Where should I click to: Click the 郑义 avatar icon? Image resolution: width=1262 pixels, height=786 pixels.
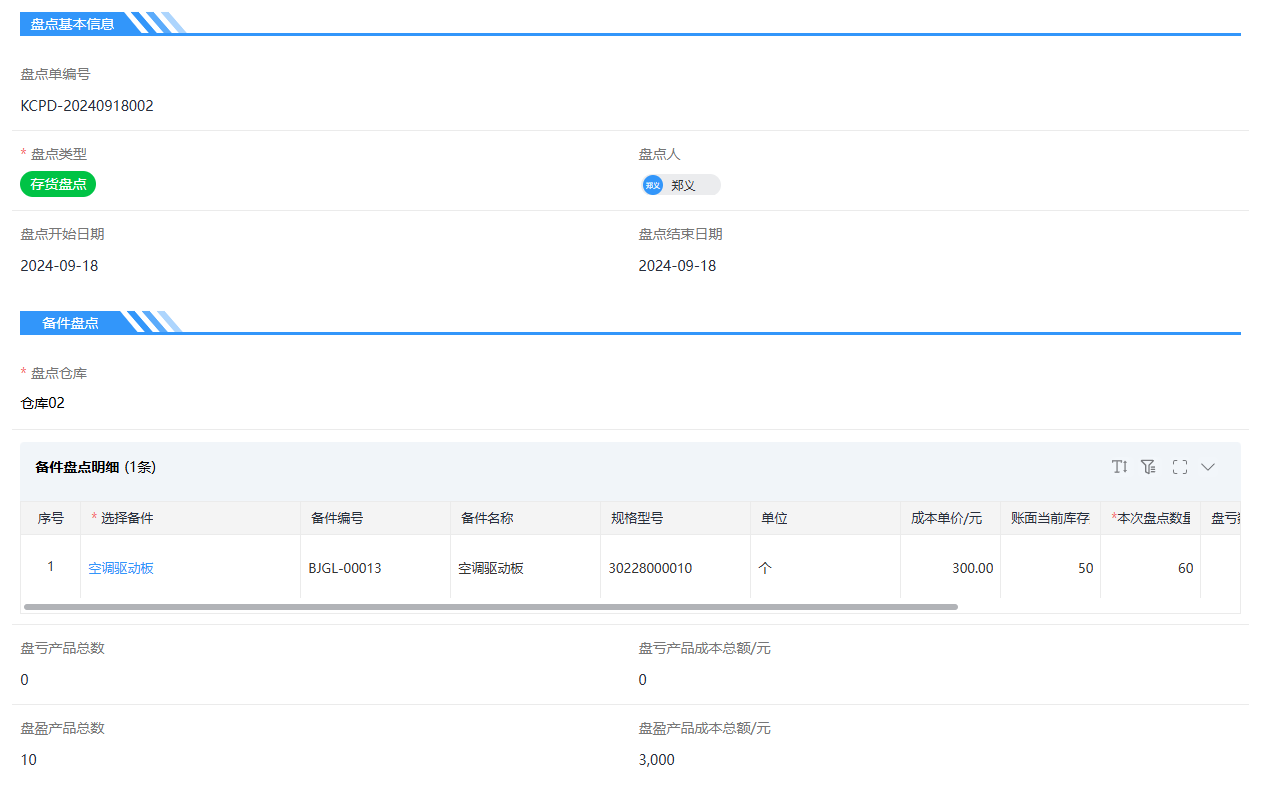(x=653, y=185)
